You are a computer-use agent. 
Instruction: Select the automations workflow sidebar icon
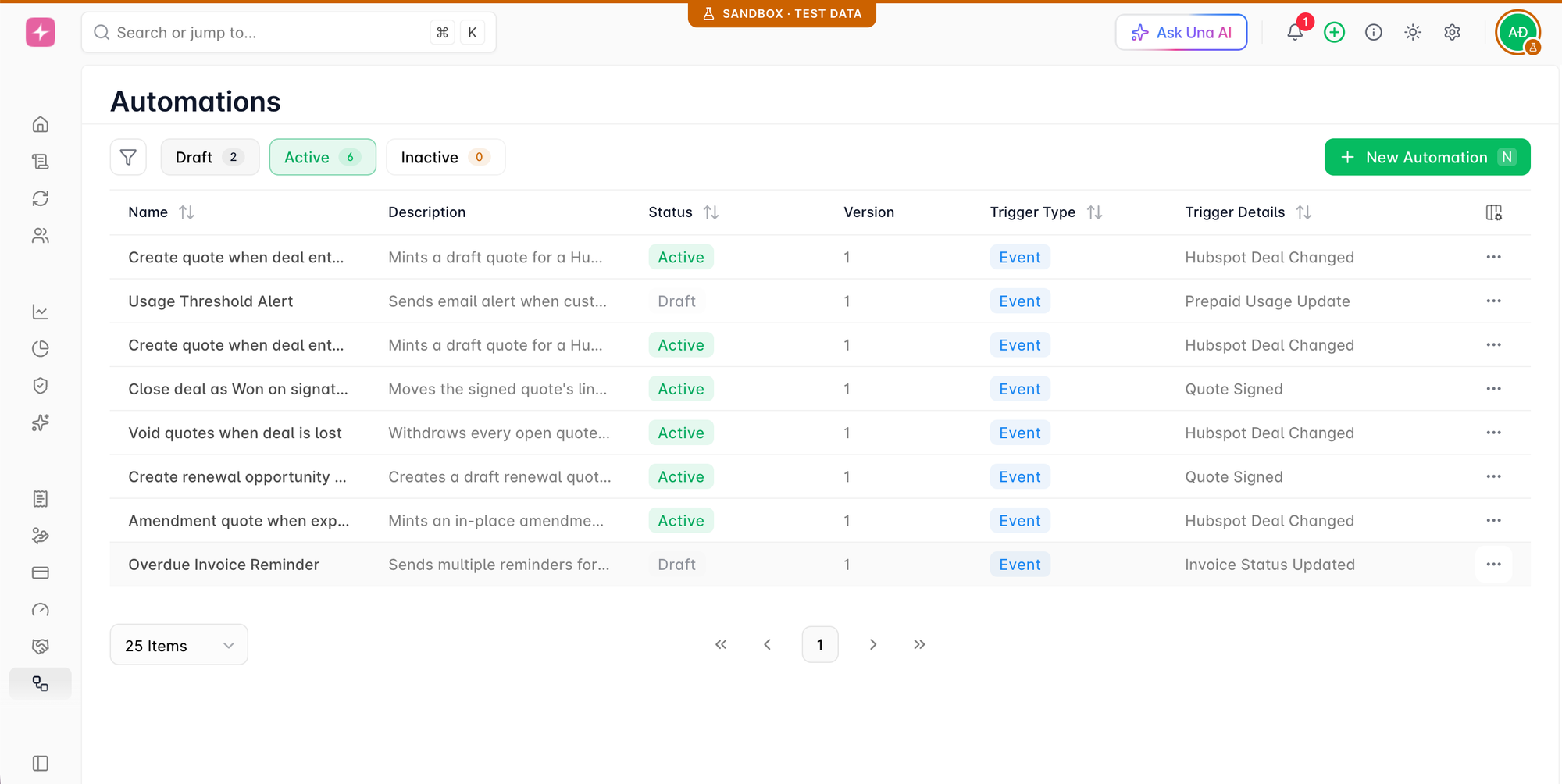(41, 683)
